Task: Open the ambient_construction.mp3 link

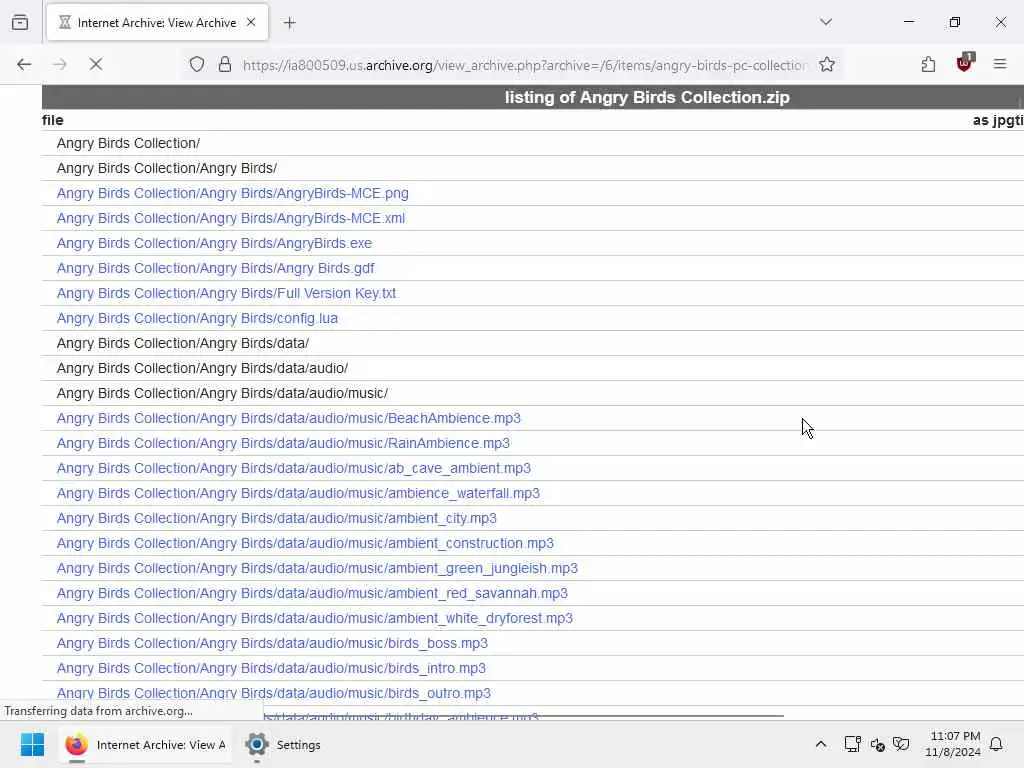Action: click(305, 543)
